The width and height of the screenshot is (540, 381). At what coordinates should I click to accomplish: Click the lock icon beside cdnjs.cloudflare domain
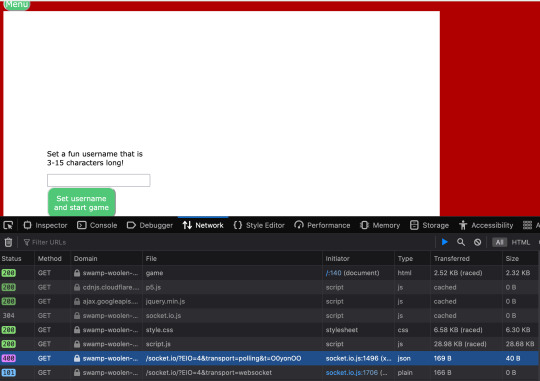pyautogui.click(x=77, y=287)
